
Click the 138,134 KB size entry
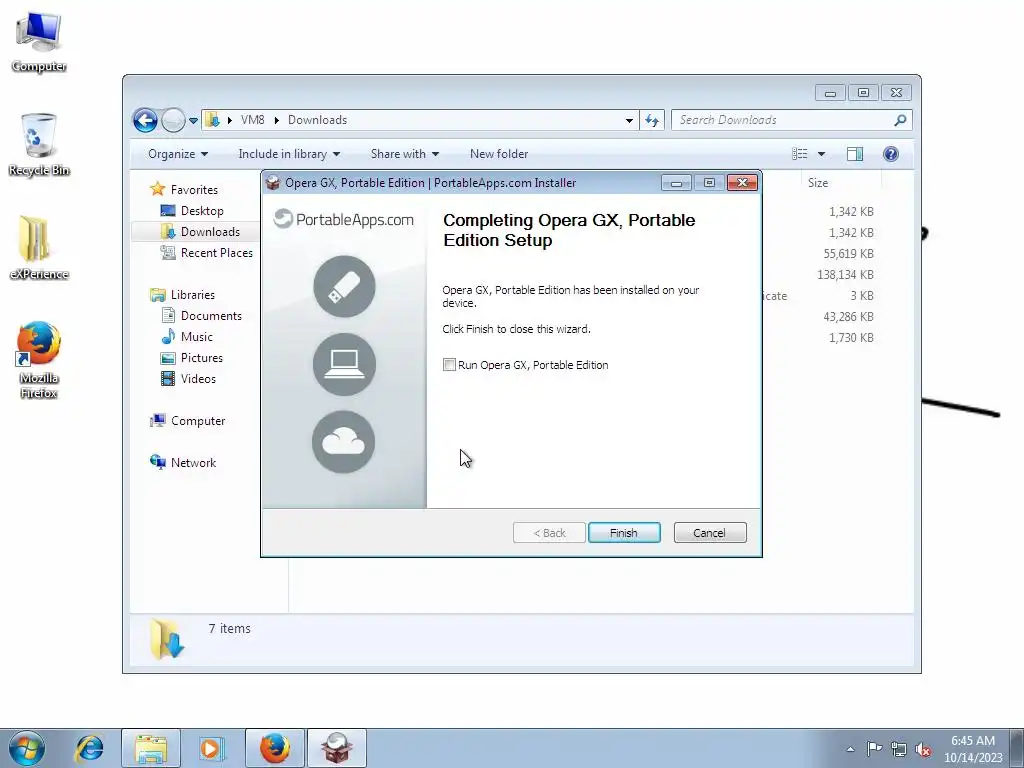[845, 275]
